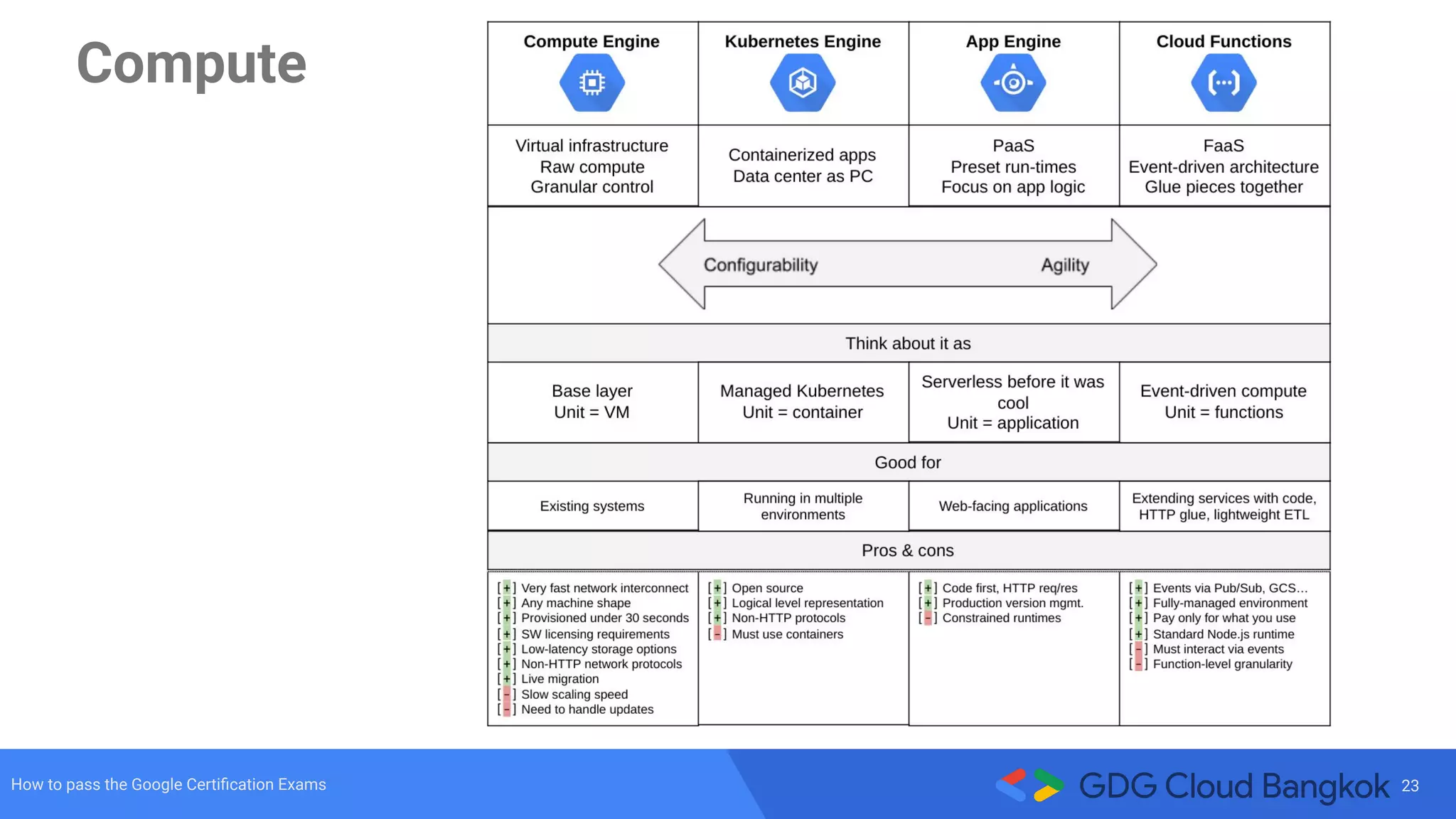Click the GDG Cloud Bangkok text
The image size is (1456, 819).
click(1233, 786)
